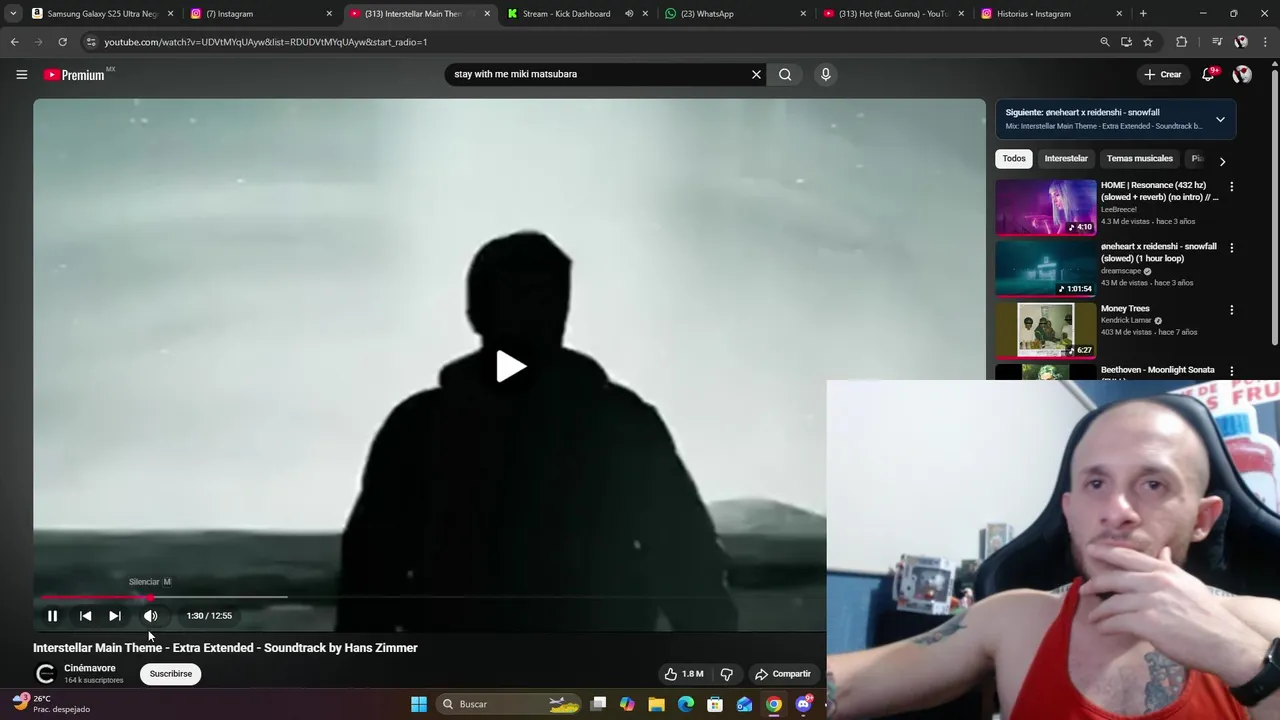The image size is (1280, 720).
Task: Open File Explorer from the taskbar
Action: (x=656, y=704)
